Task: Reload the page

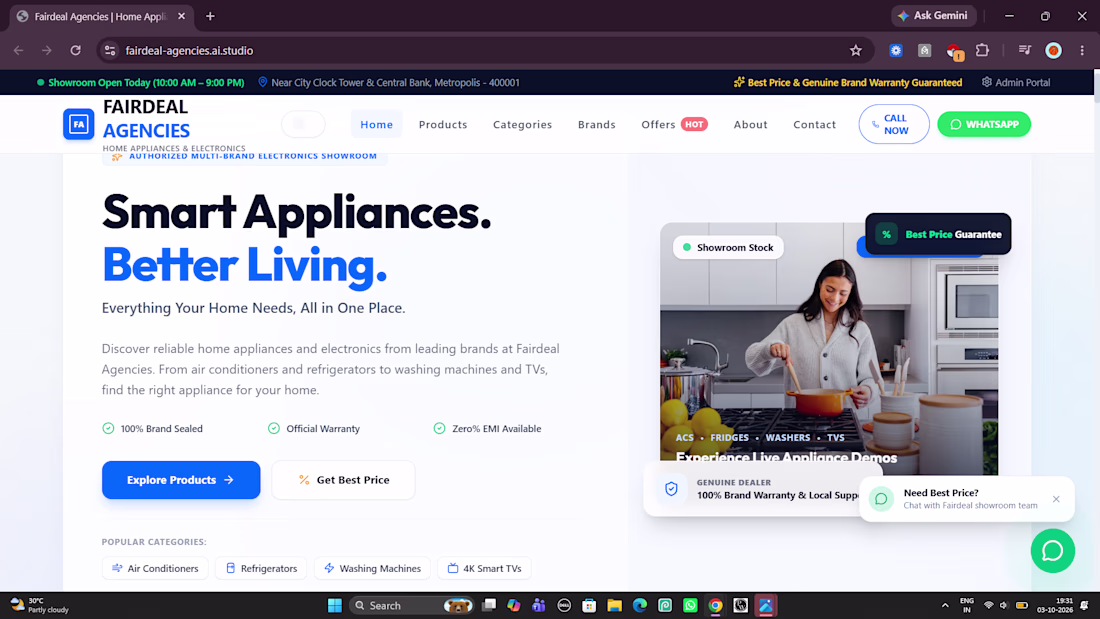Action: [76, 51]
